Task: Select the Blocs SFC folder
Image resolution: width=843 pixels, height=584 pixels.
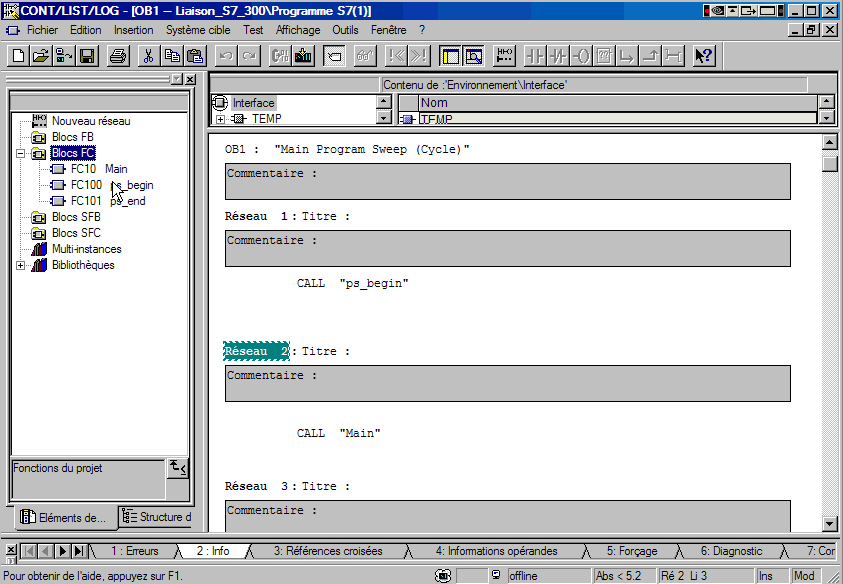Action: click(76, 233)
